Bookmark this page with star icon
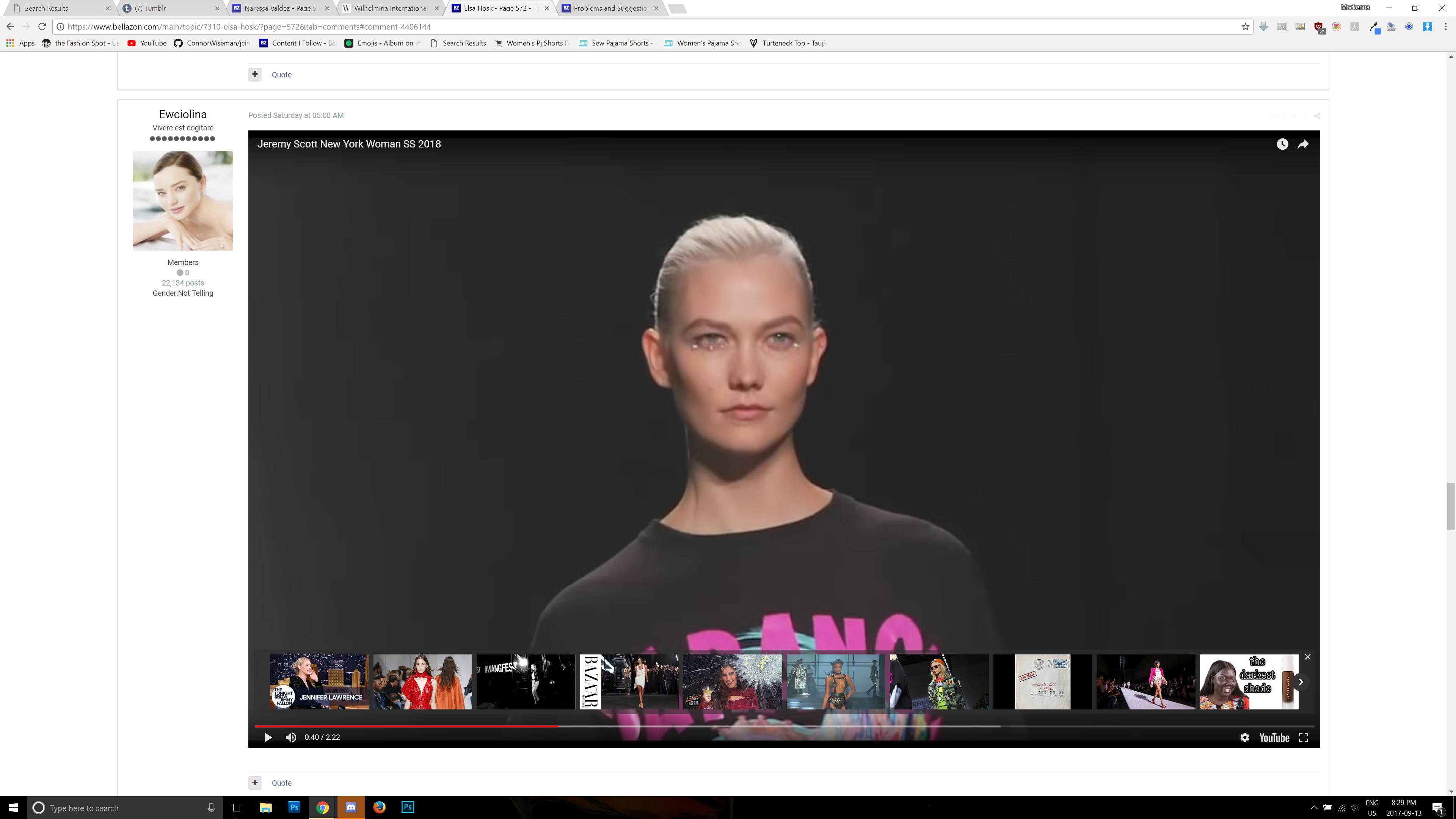This screenshot has width=1456, height=819. click(1245, 27)
